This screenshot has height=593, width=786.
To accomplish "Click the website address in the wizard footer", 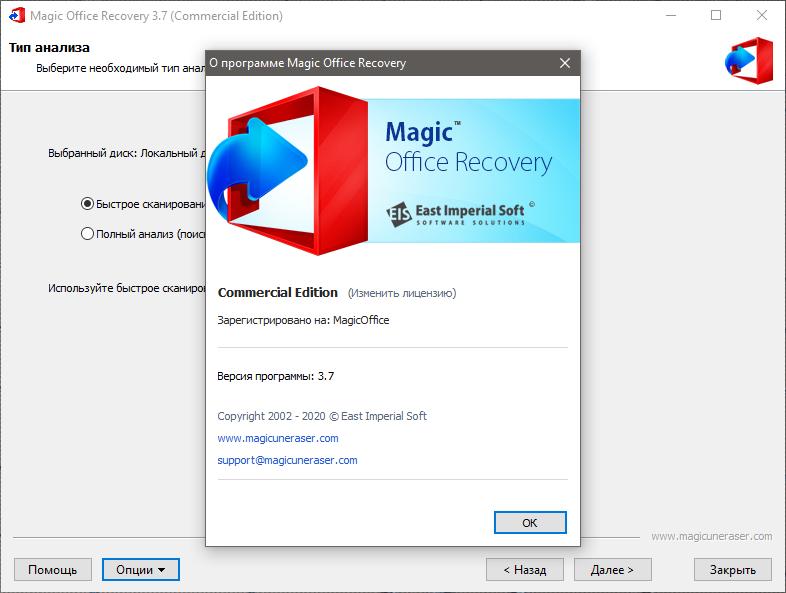I will [711, 536].
